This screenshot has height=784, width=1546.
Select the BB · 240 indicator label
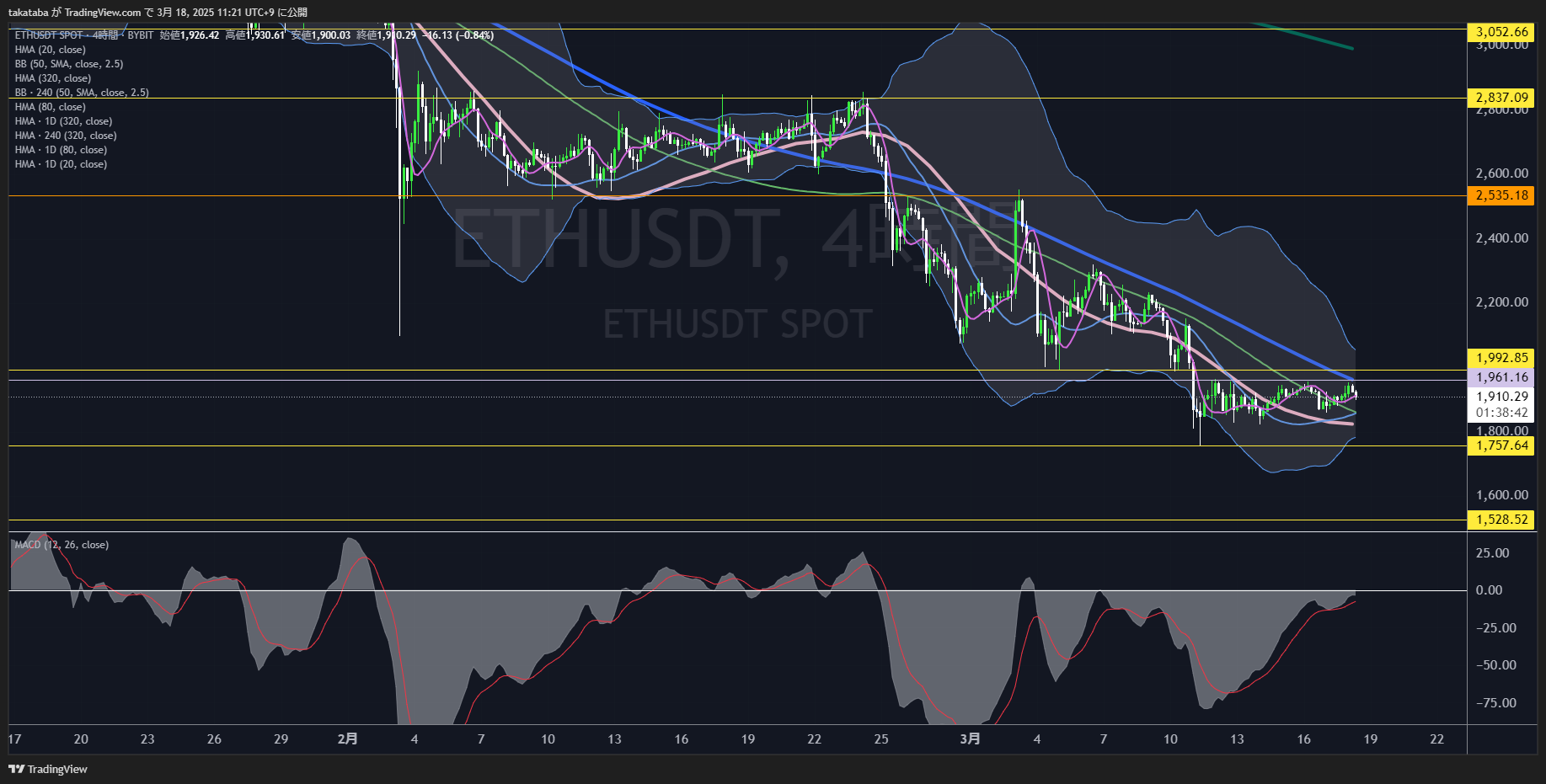coord(82,93)
